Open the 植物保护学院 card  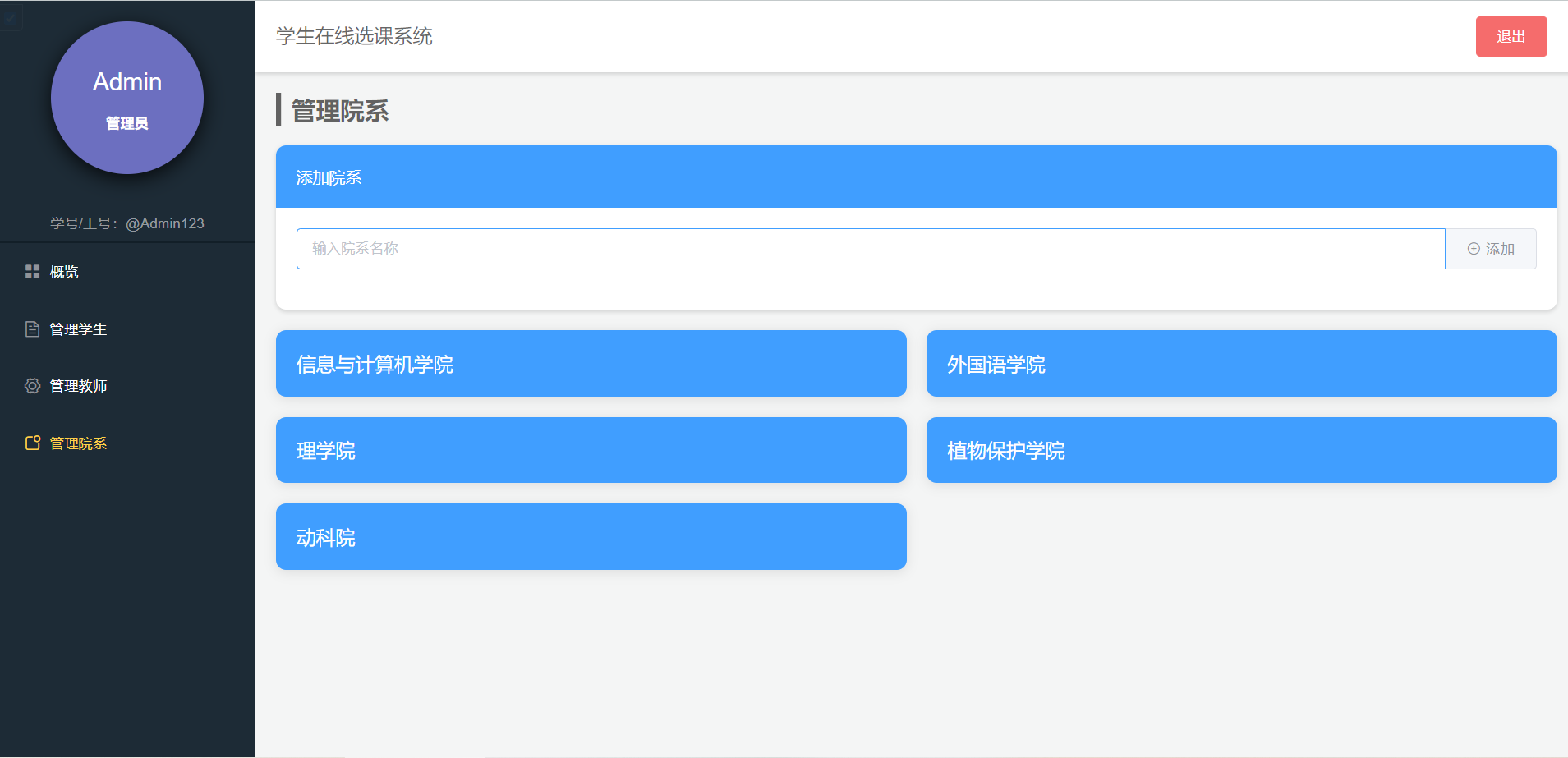(x=1242, y=450)
